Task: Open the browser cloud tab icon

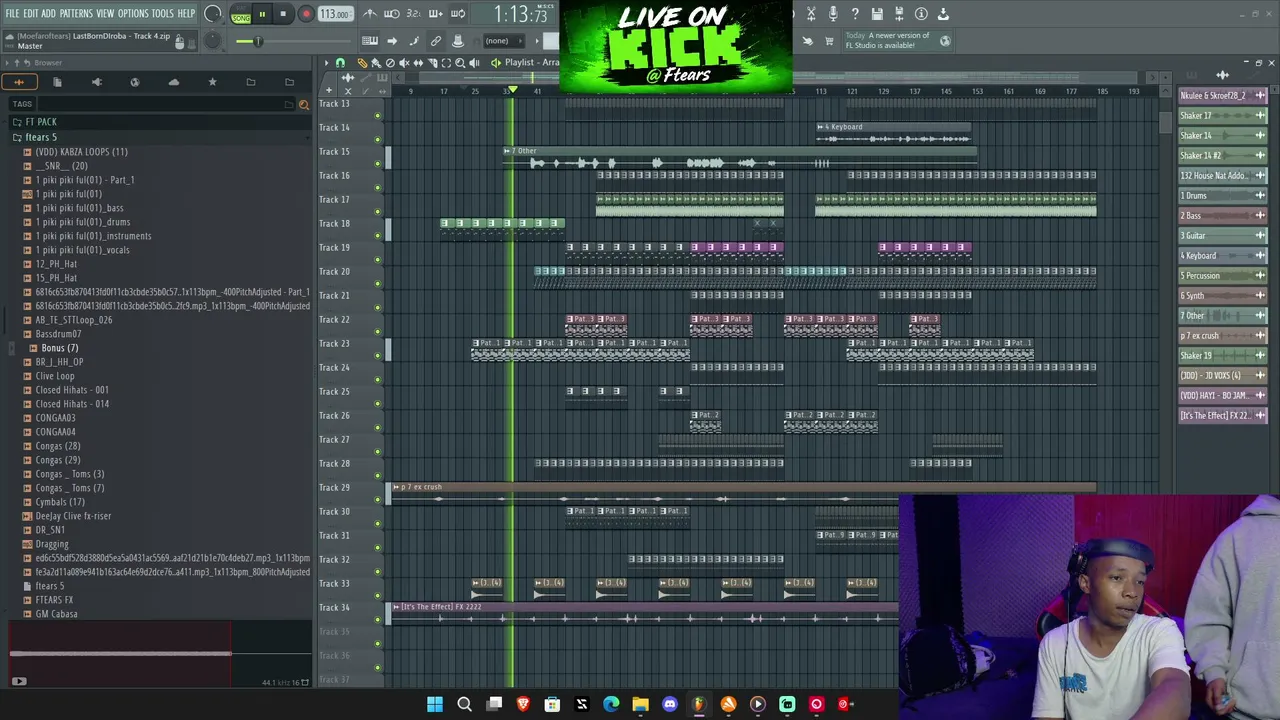Action: [174, 82]
